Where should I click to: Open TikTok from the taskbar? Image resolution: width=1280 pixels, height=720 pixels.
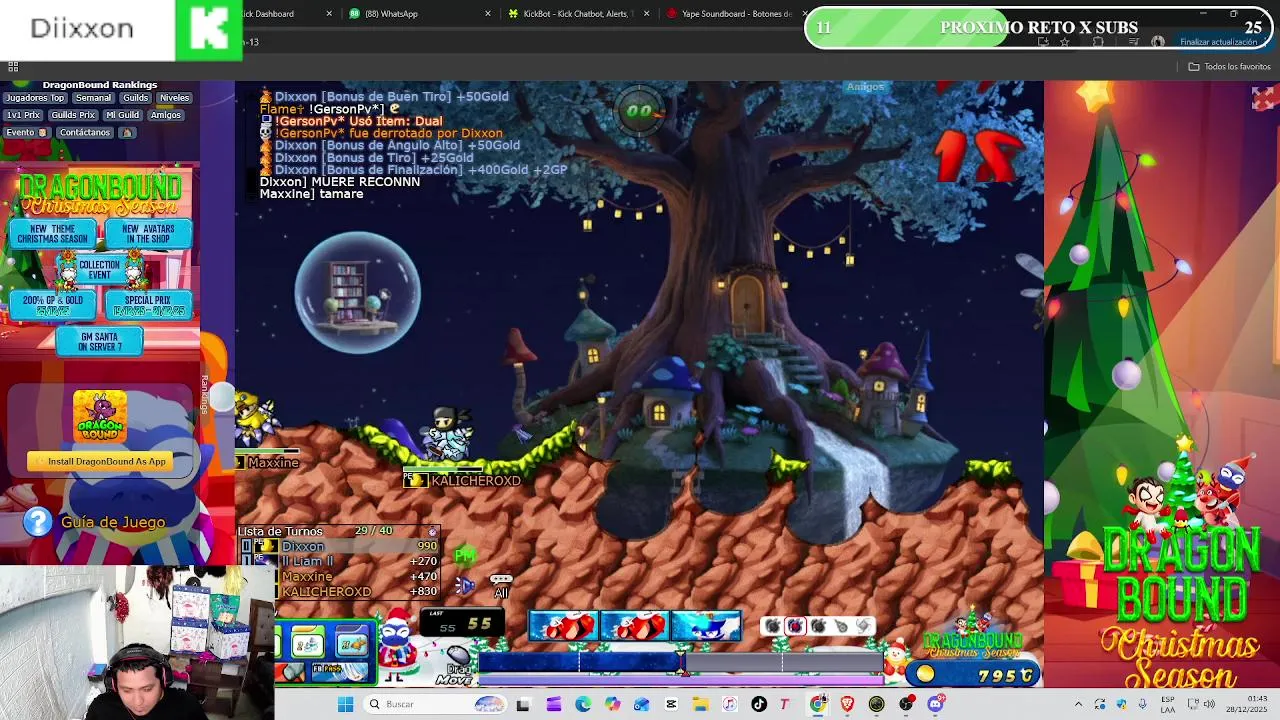coord(759,704)
